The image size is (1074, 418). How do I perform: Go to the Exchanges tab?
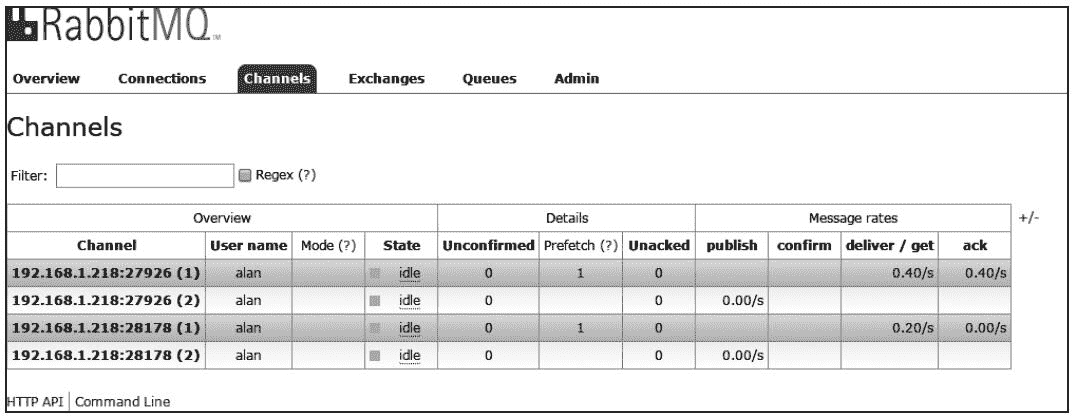386,79
